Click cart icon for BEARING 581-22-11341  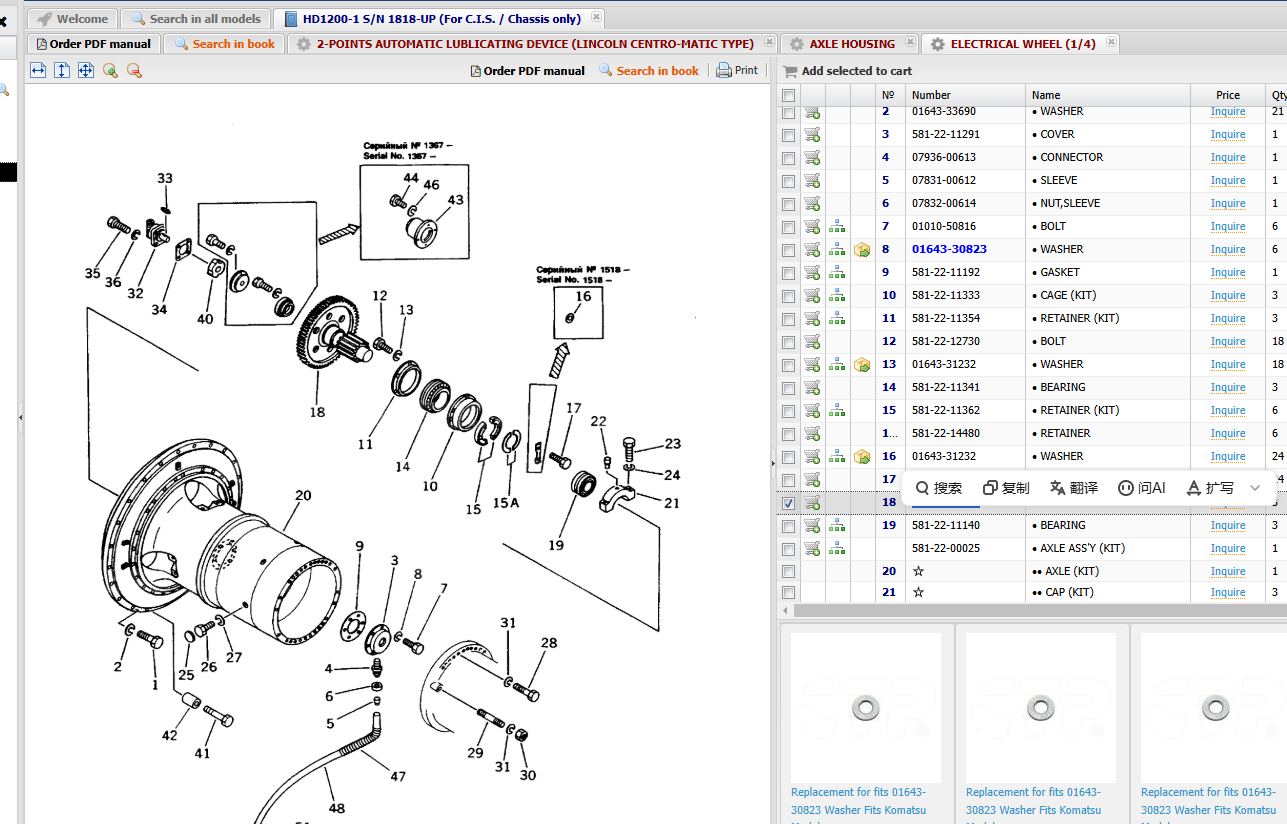812,388
